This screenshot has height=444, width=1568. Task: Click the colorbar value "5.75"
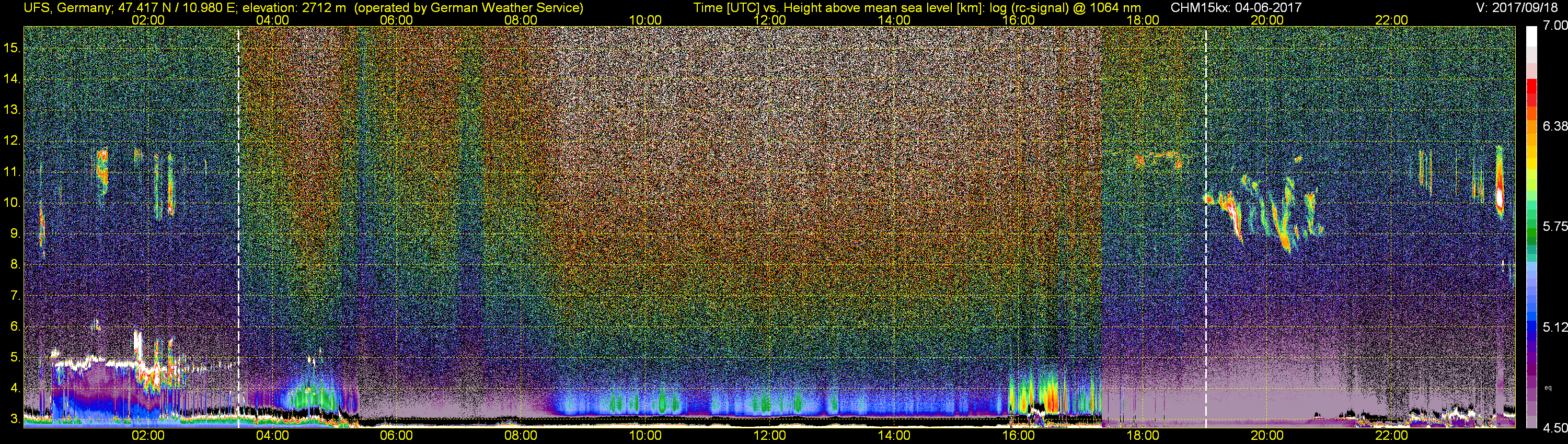tap(1554, 226)
